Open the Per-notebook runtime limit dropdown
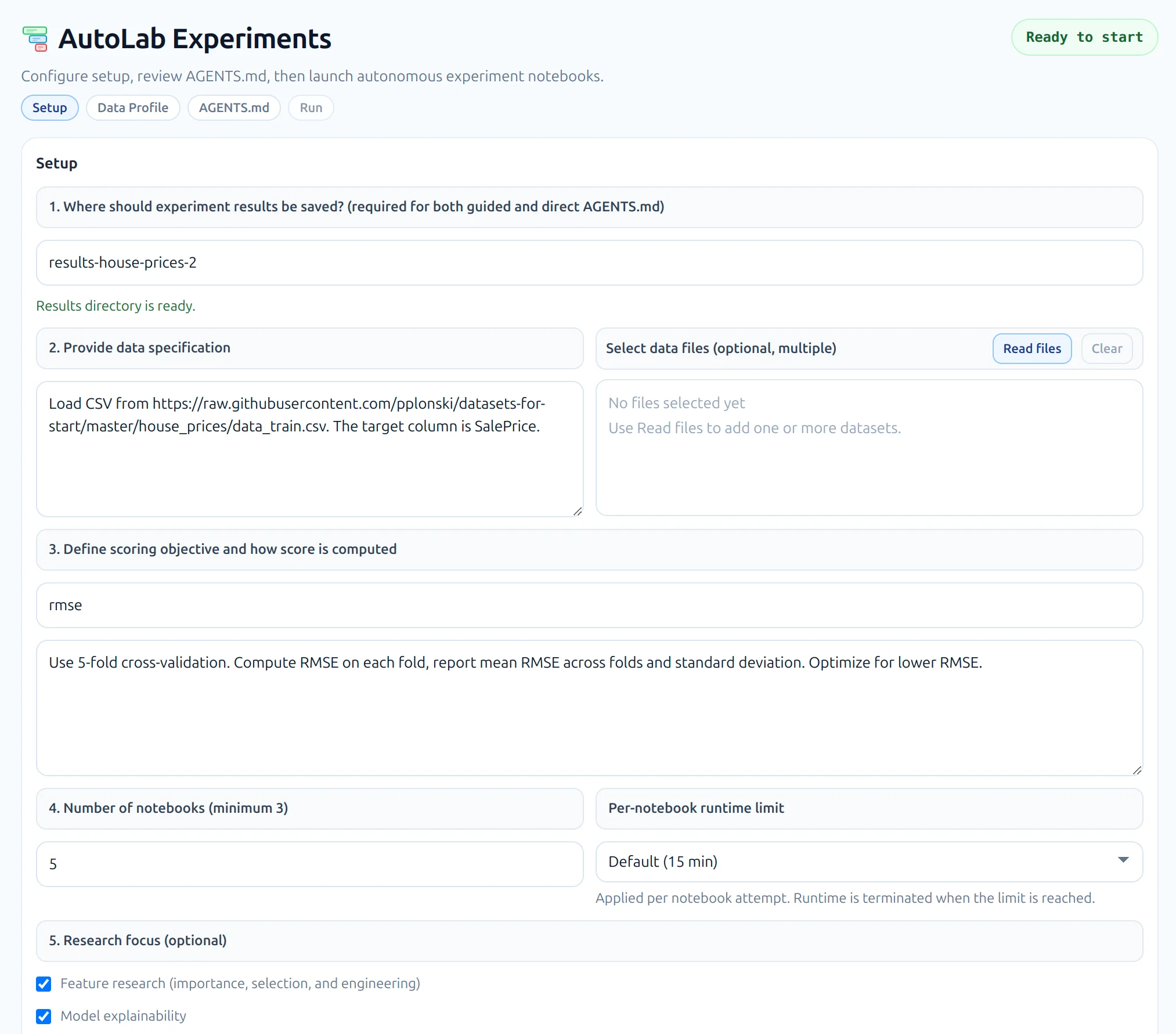 coord(868,862)
